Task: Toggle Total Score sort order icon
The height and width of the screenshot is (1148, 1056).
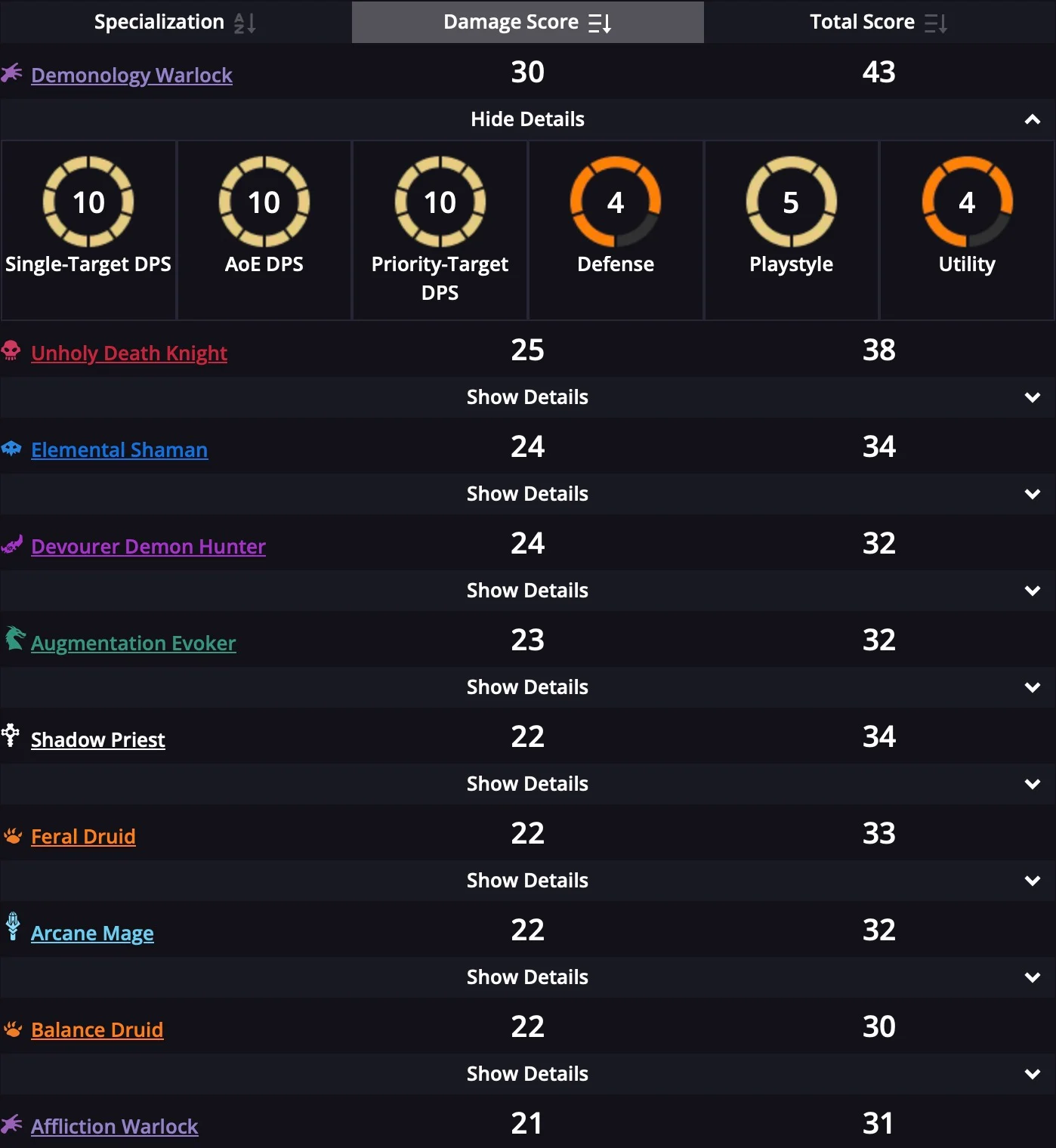Action: click(x=935, y=23)
